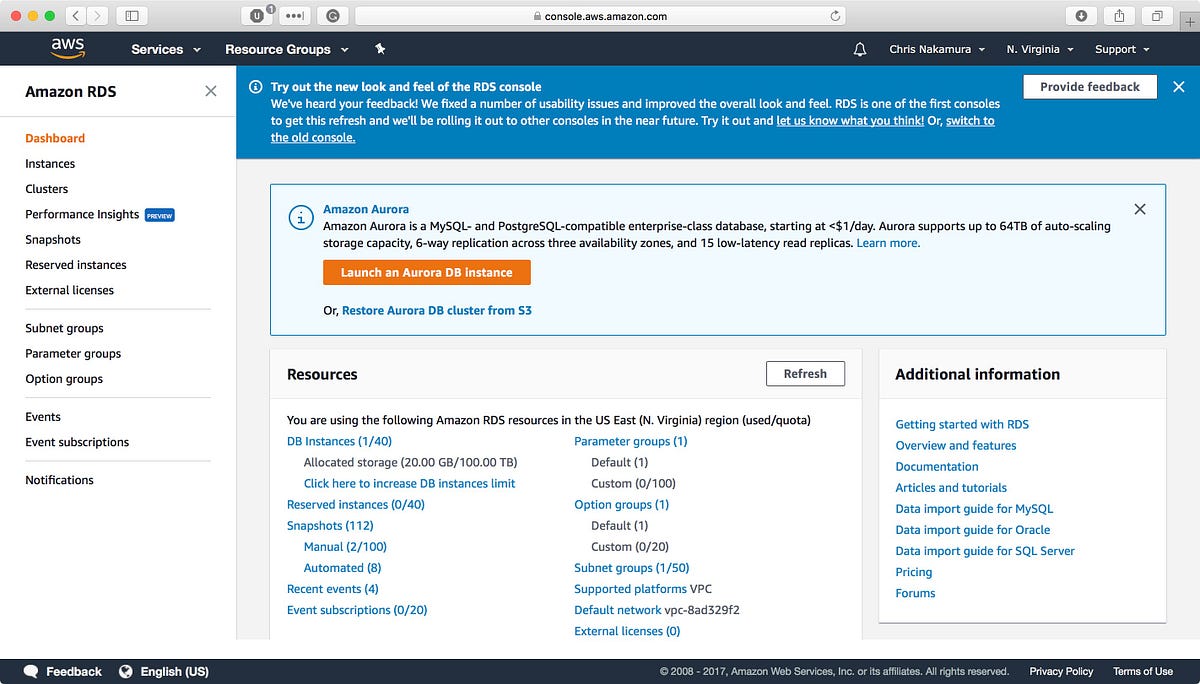Click the Safari back arrow
This screenshot has height=684, width=1200.
click(x=76, y=16)
